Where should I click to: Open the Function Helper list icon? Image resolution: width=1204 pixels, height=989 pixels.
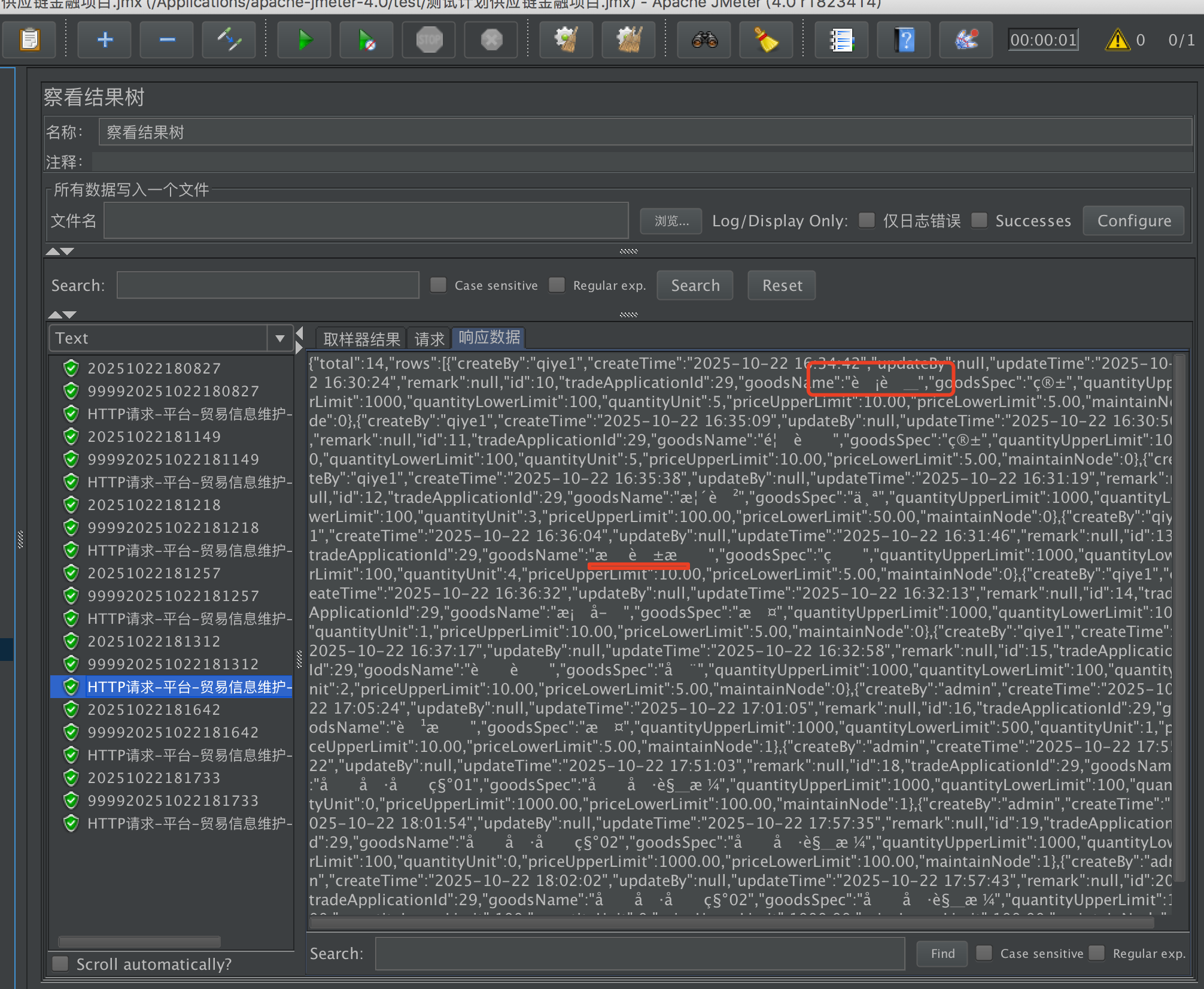[x=841, y=40]
